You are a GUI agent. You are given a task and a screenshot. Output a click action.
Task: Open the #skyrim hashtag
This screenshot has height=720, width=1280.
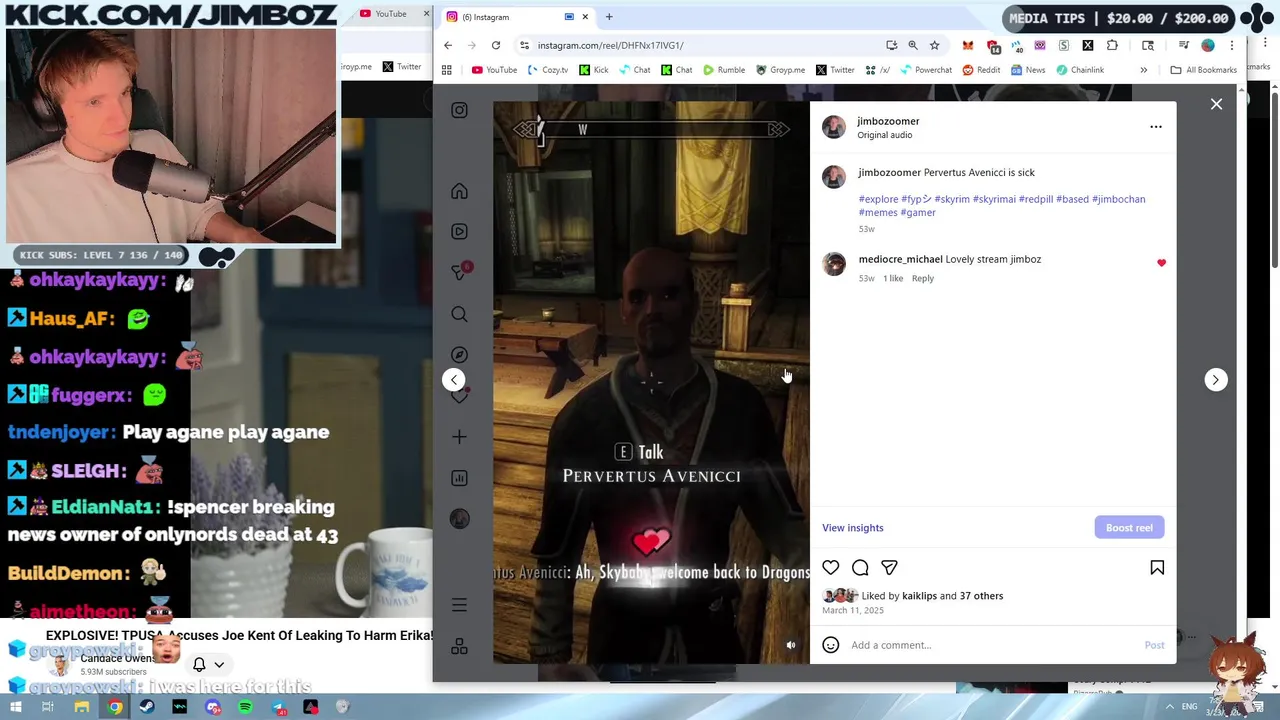[x=952, y=199]
